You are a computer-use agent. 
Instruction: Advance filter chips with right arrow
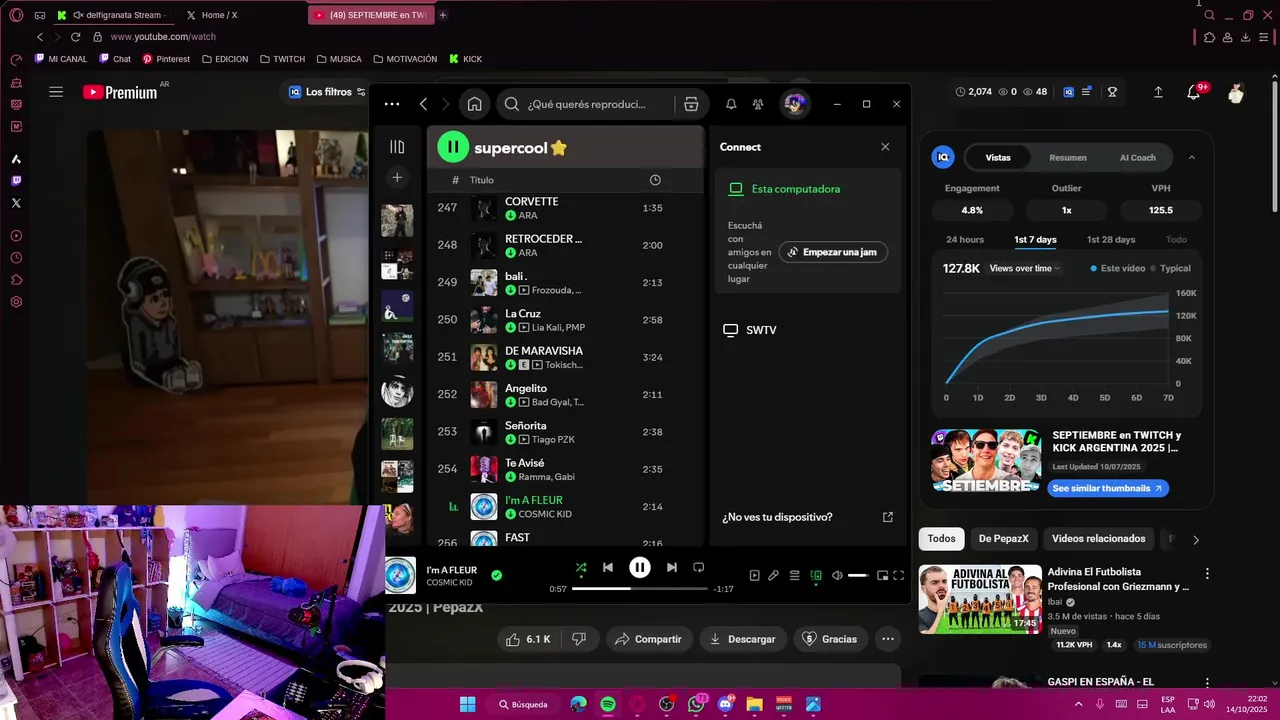pos(1195,540)
